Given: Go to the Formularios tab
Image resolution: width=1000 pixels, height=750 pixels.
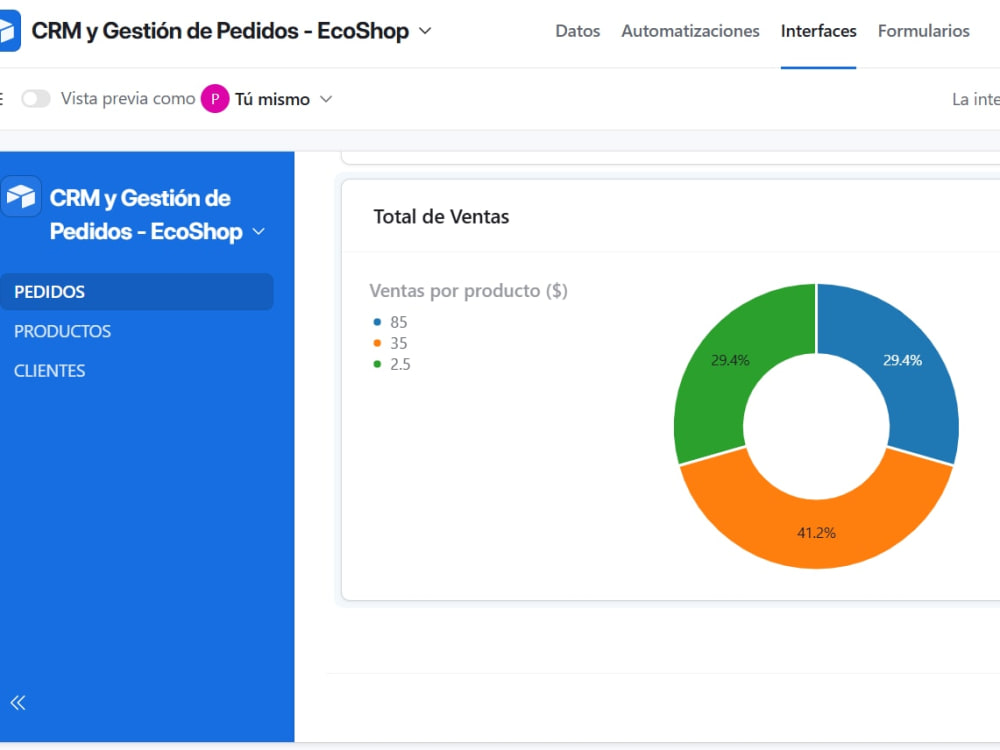Looking at the screenshot, I should point(923,31).
